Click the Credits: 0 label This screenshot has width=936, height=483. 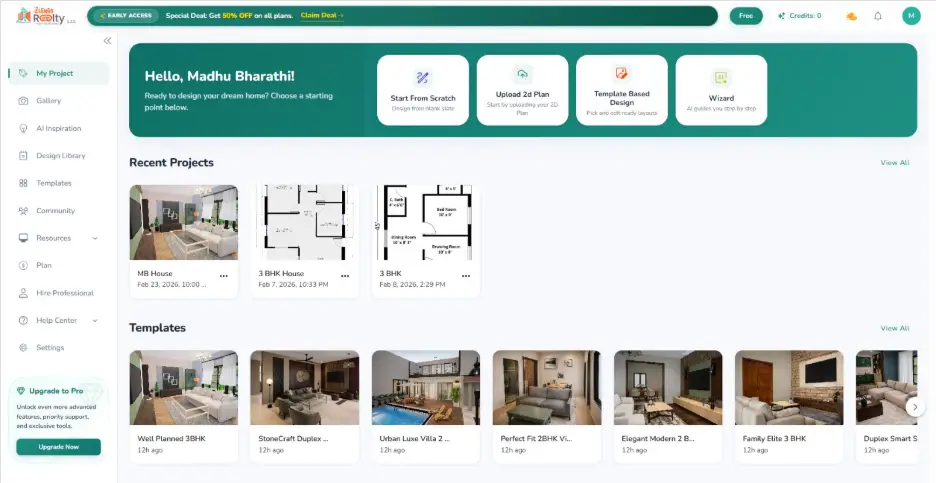pos(805,16)
